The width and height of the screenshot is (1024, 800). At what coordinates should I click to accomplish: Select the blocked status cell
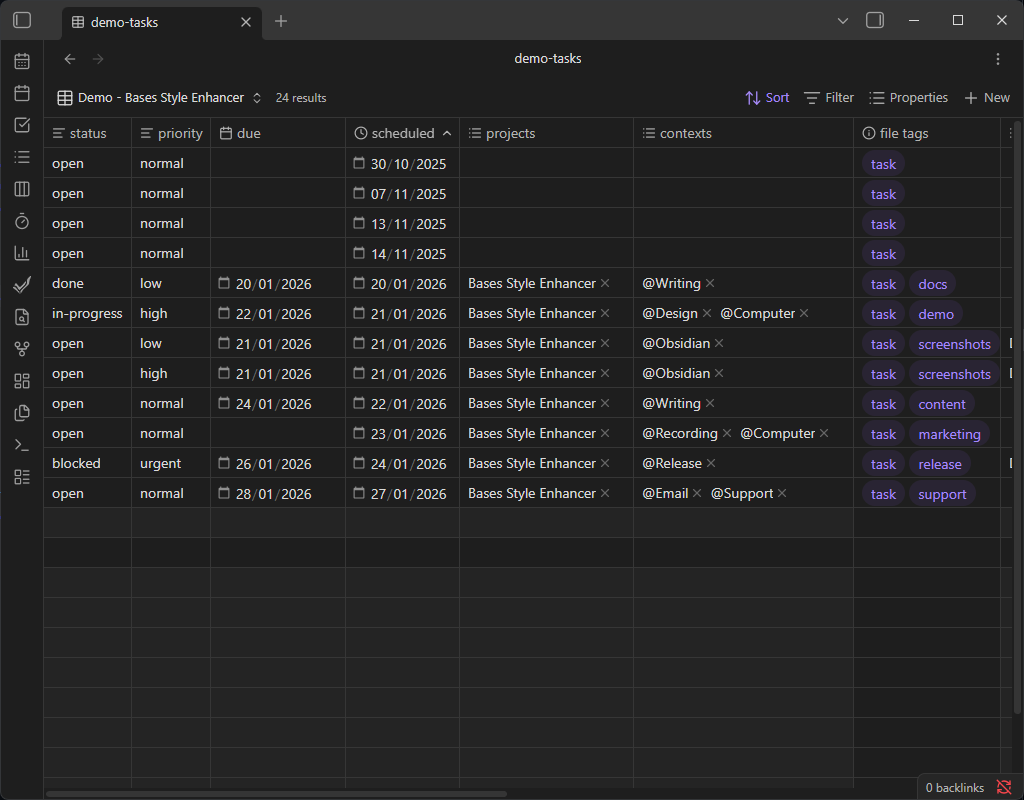88,463
